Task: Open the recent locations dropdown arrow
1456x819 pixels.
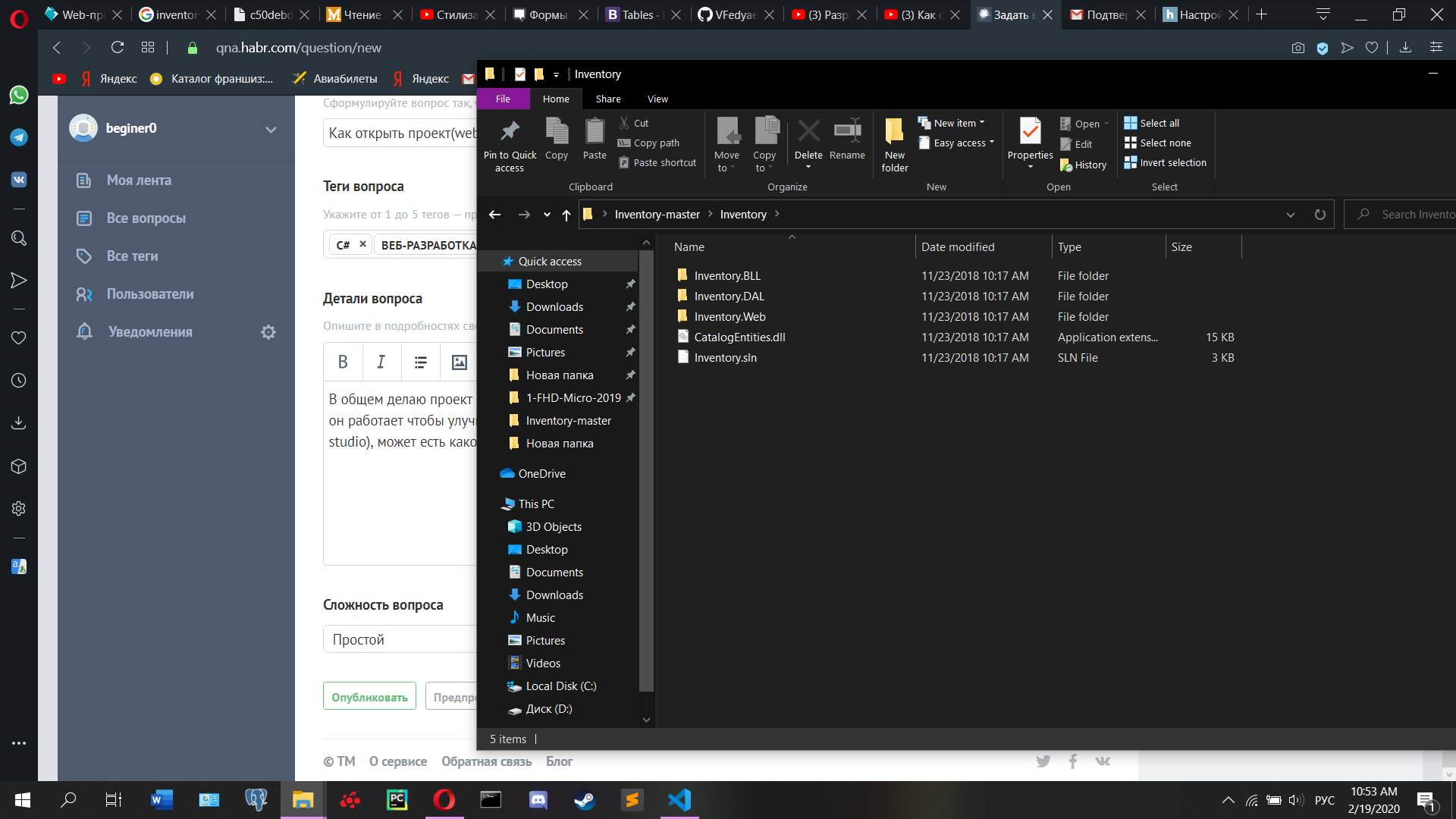Action: [547, 215]
